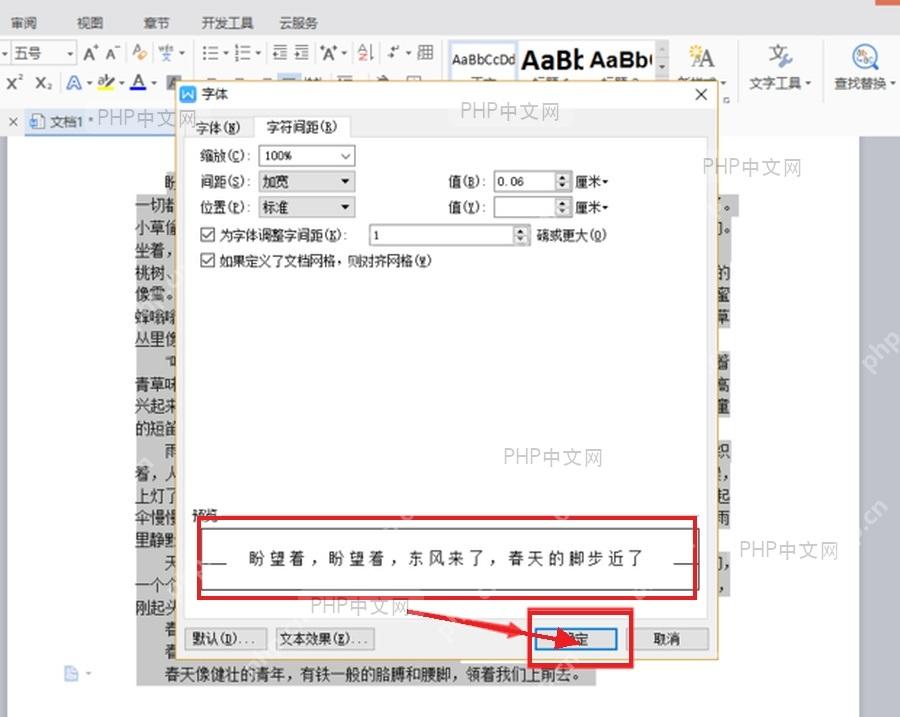Click the bullet list icon
The image size is (900, 717).
coord(210,53)
